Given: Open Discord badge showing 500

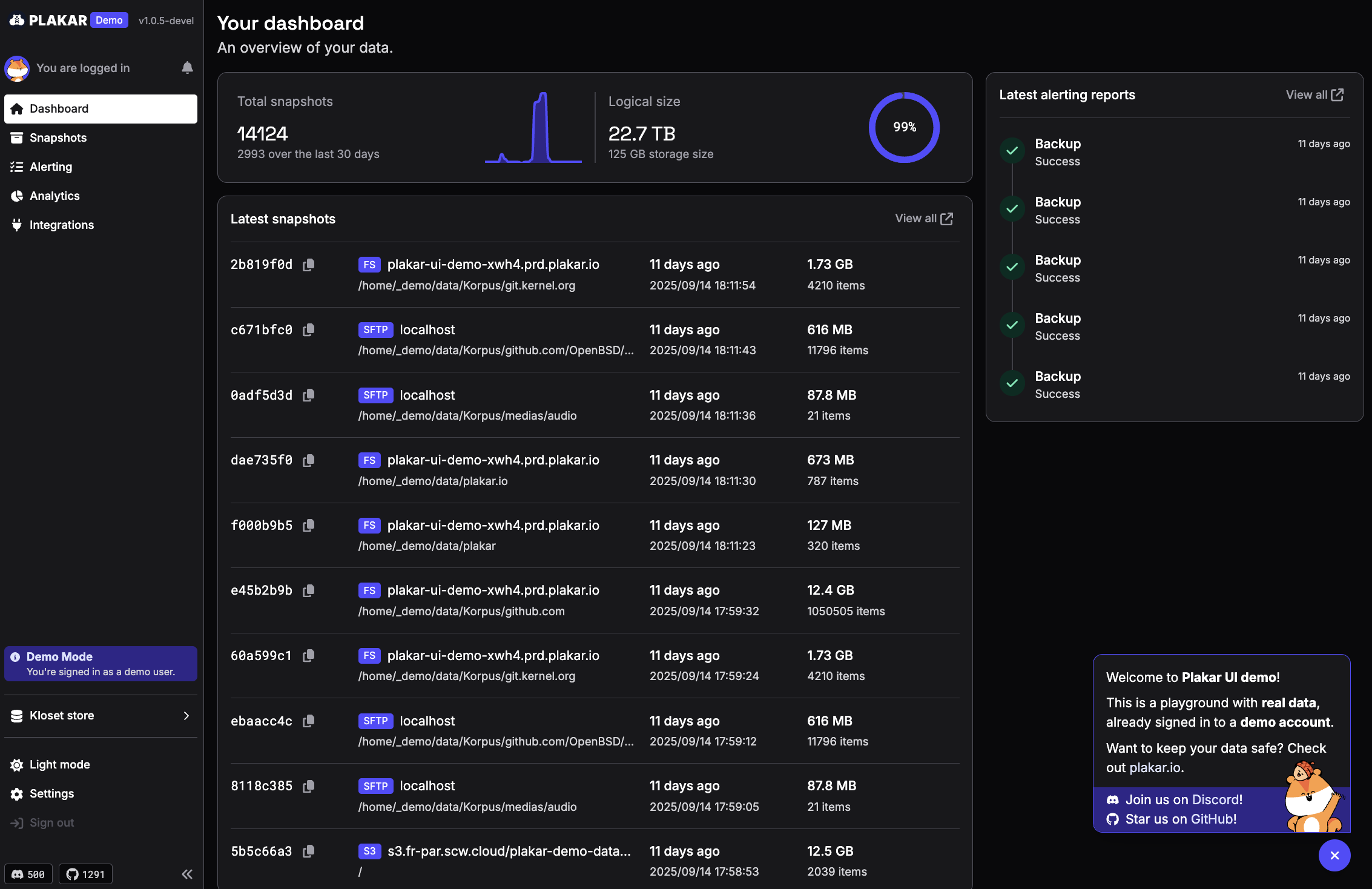Looking at the screenshot, I should coord(28,874).
